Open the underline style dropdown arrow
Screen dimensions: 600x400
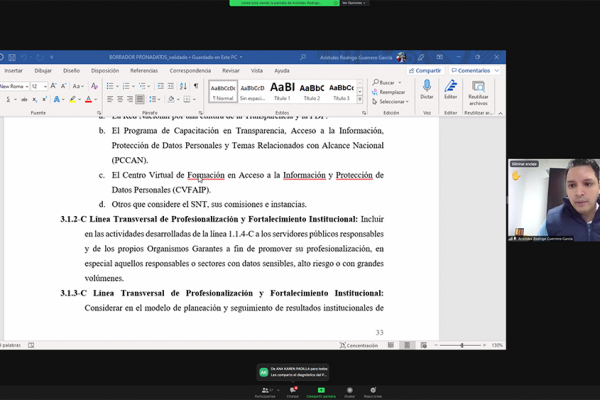coord(15,100)
